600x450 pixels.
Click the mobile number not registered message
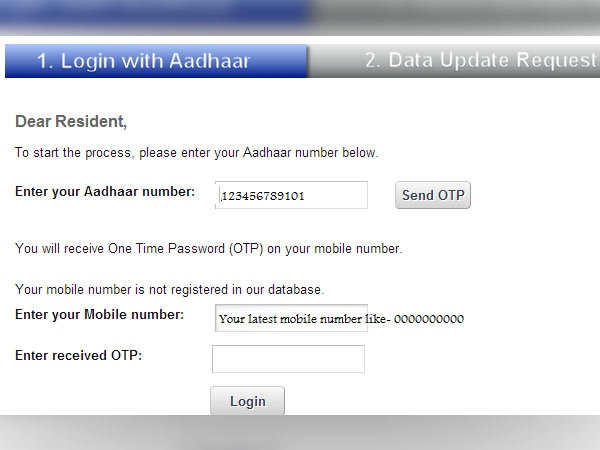169,290
